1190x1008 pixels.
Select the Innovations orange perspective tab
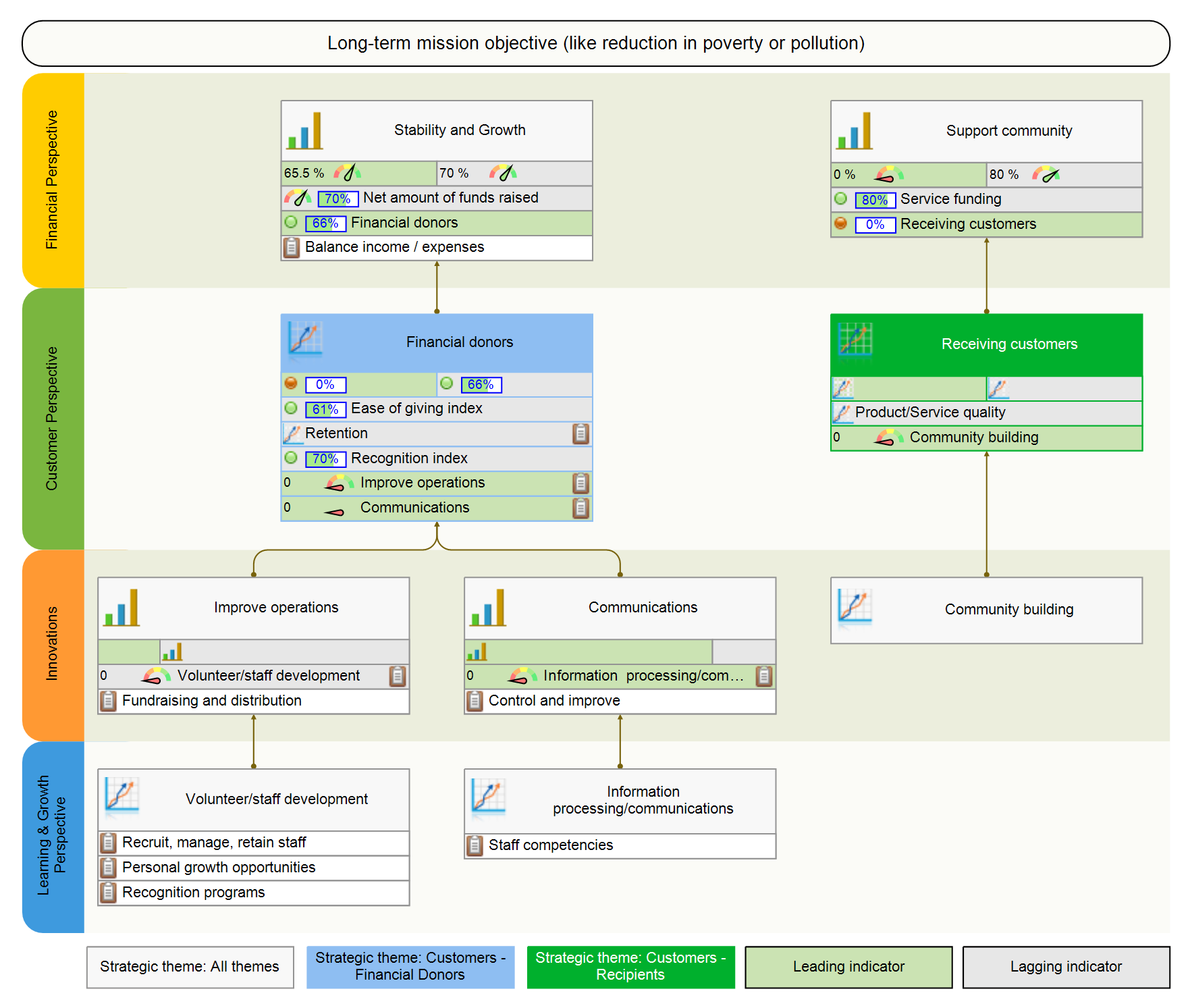coord(53,644)
